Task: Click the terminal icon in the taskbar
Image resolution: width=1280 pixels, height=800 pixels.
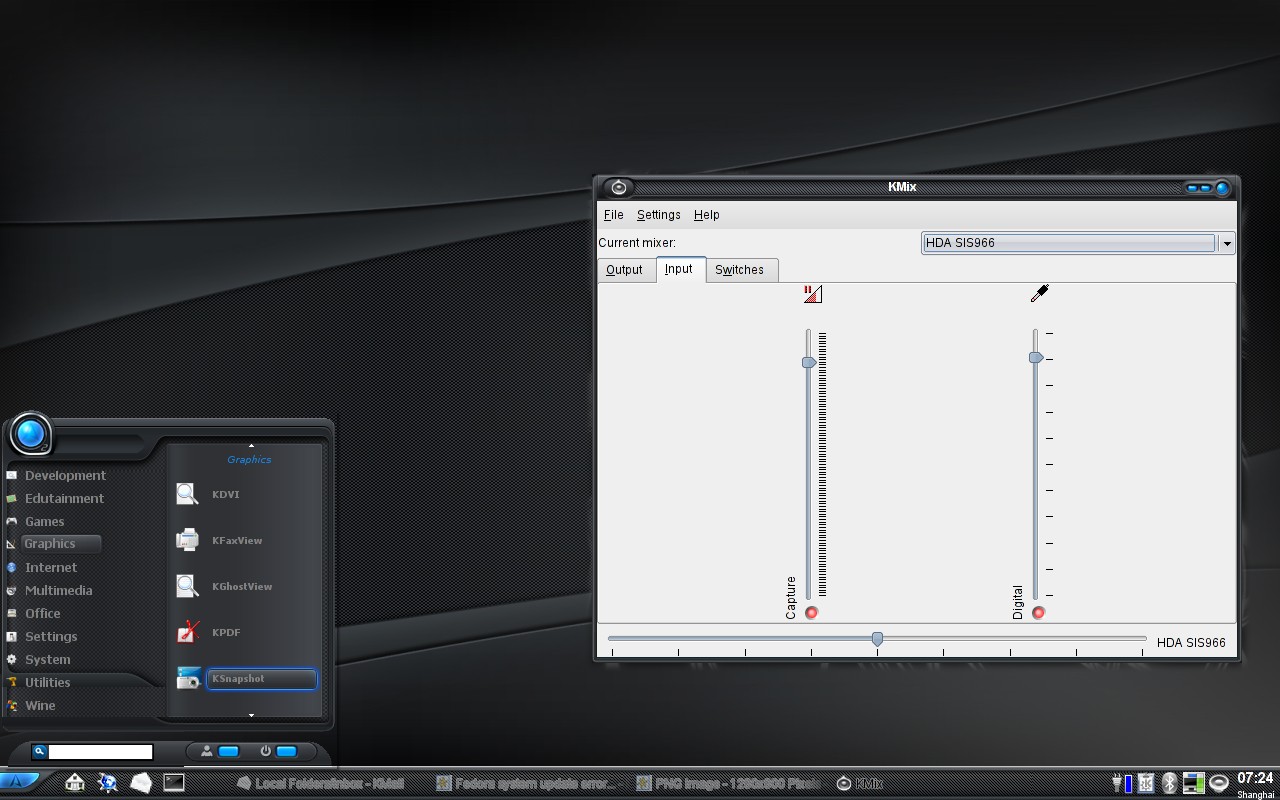Action: [174, 782]
